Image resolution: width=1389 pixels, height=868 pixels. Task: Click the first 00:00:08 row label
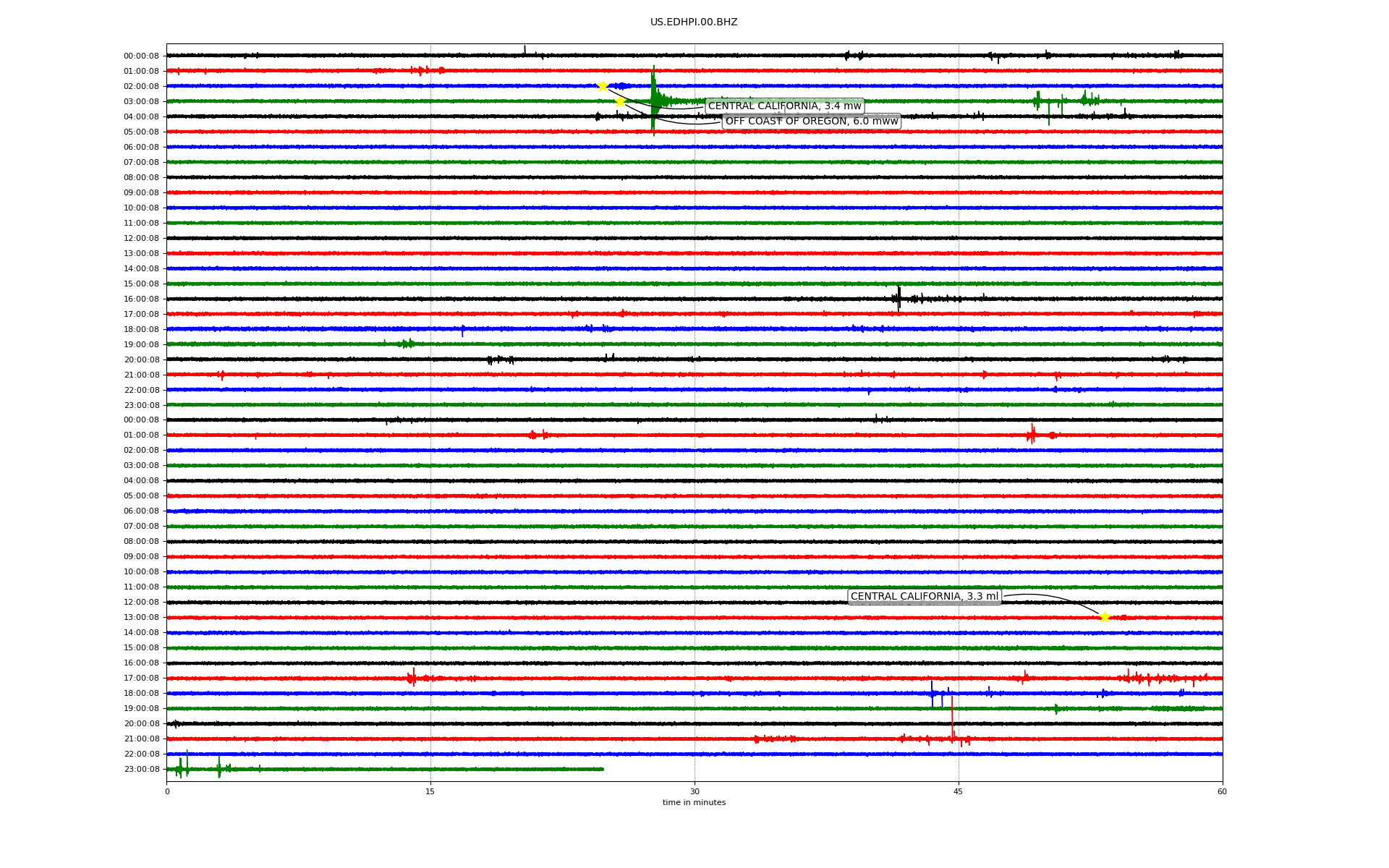click(141, 56)
